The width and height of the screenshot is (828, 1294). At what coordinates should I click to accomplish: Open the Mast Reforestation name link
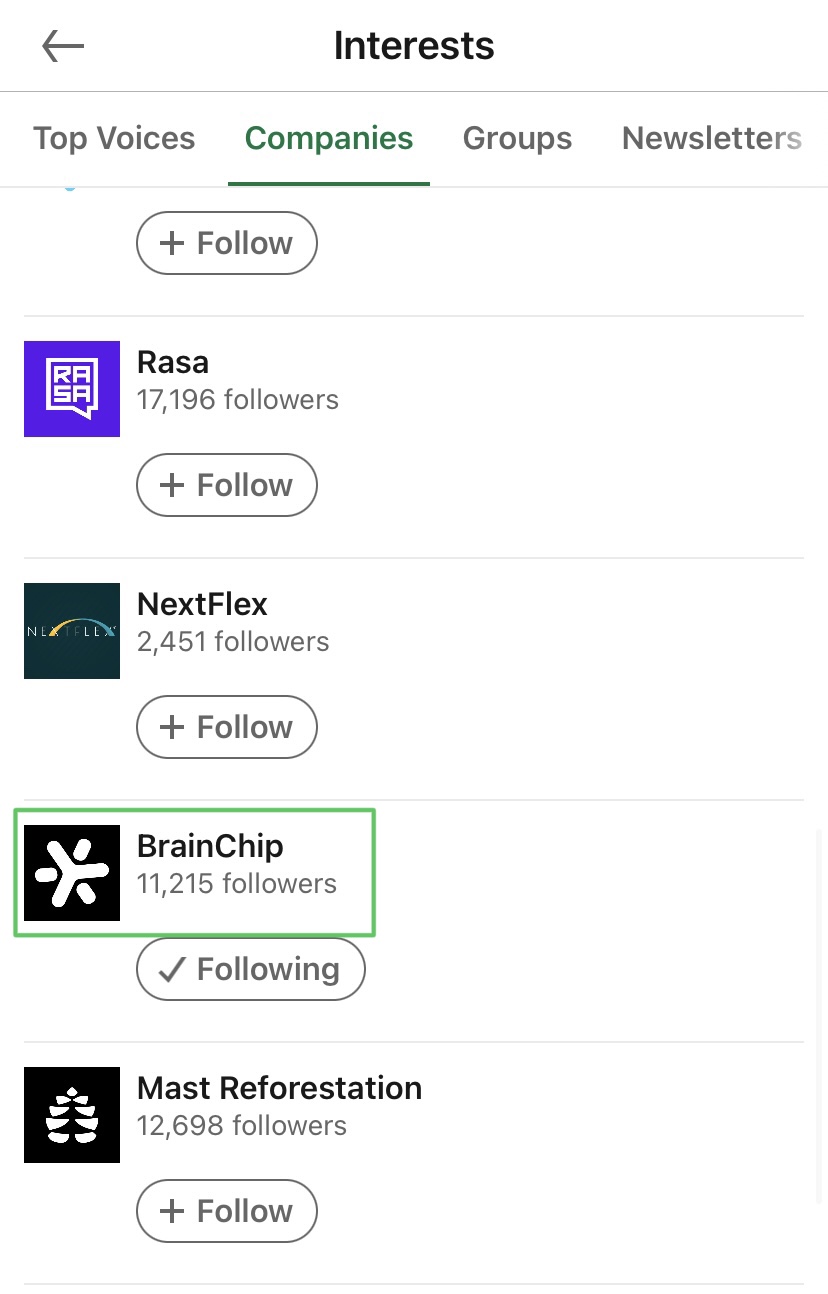tap(279, 1088)
